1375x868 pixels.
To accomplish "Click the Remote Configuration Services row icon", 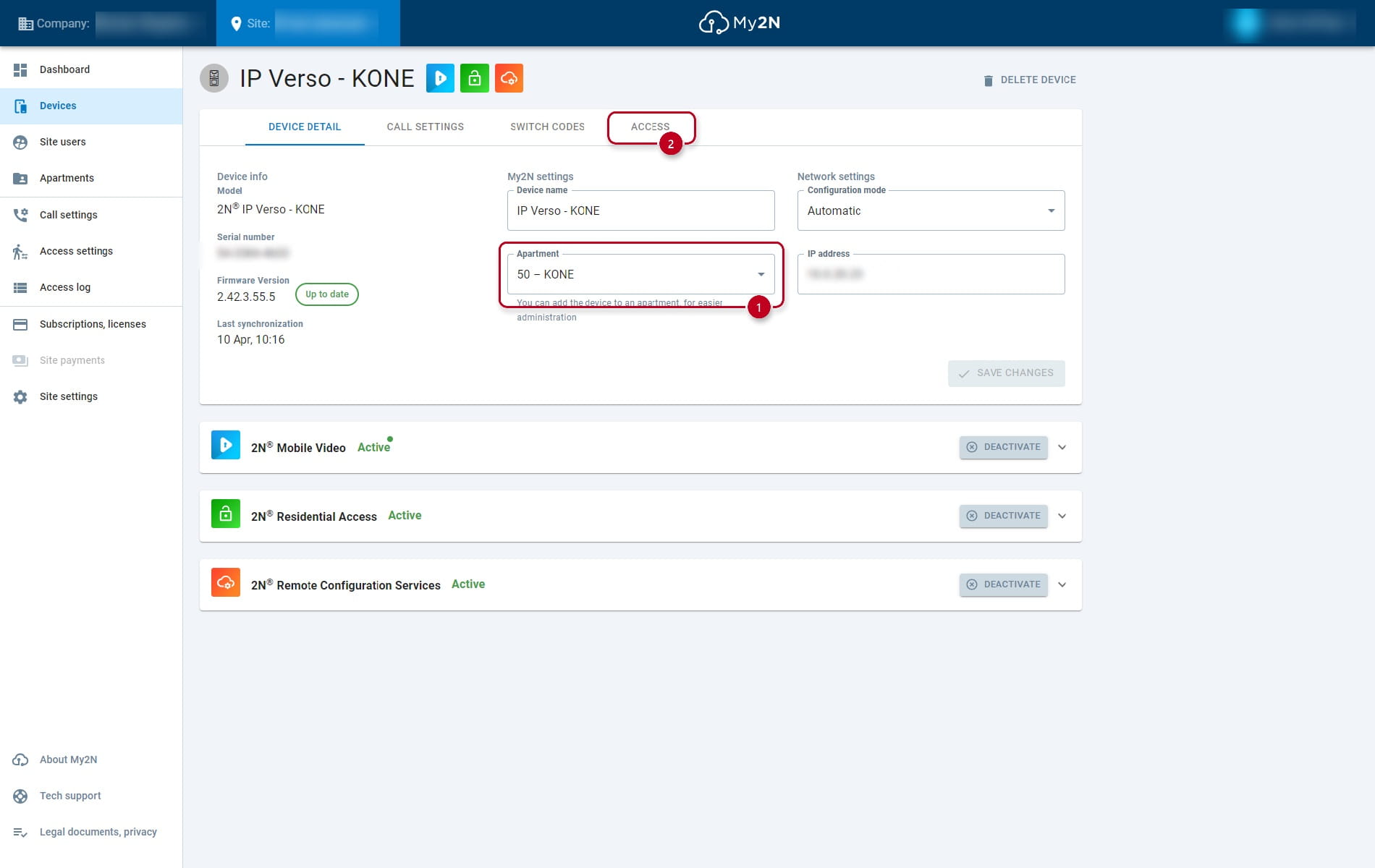I will click(x=226, y=582).
